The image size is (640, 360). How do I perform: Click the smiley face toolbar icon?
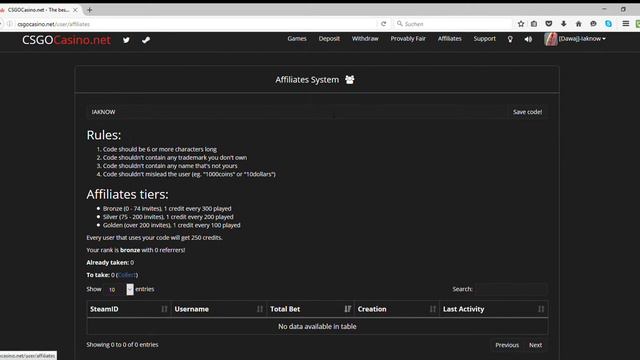pyautogui.click(x=593, y=24)
